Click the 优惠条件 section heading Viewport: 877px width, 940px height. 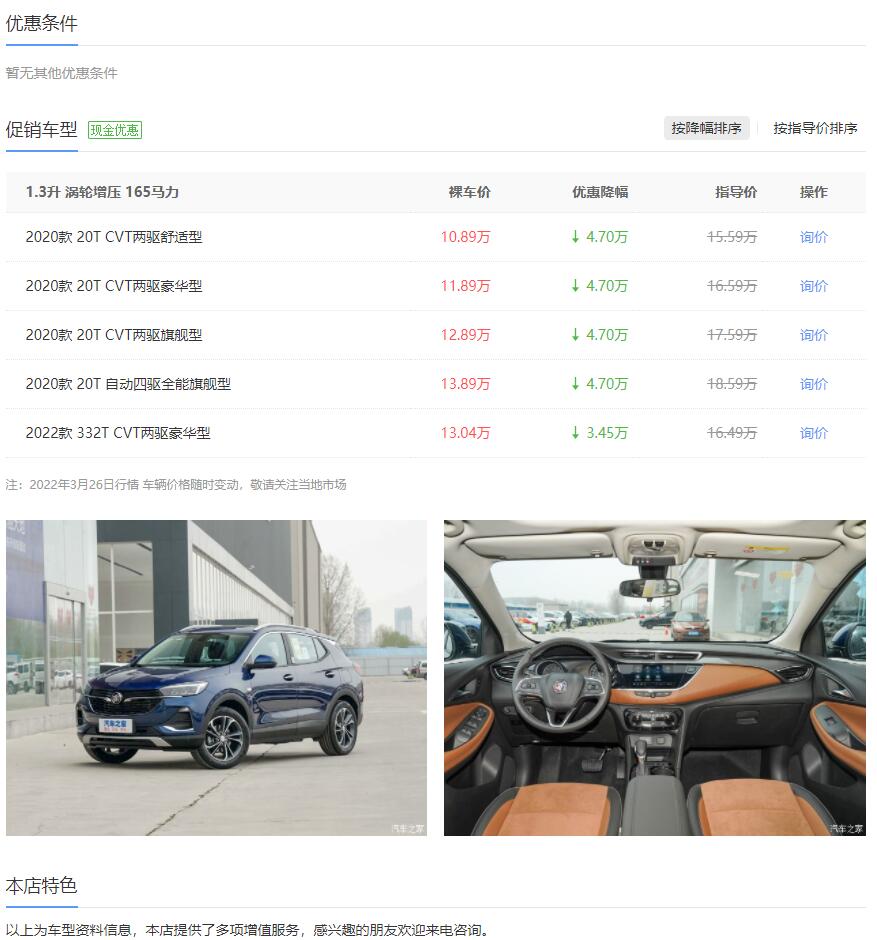[x=41, y=23]
